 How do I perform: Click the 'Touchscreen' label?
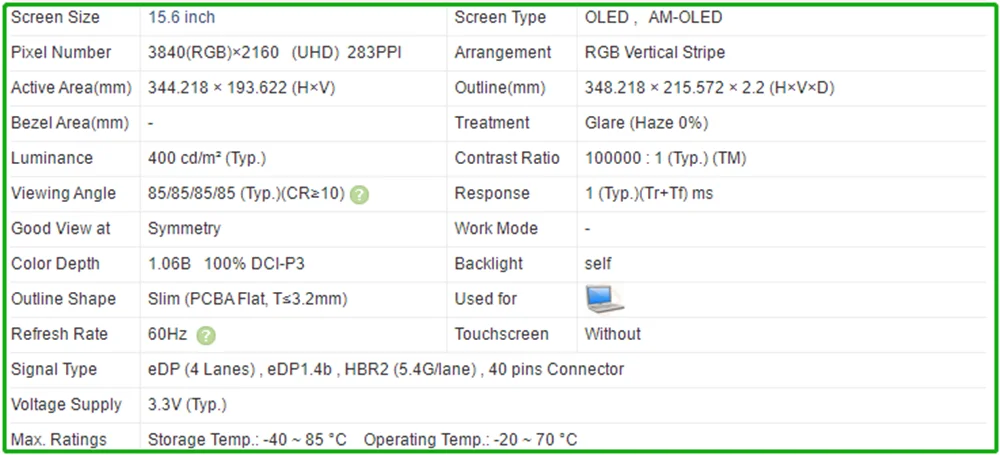(501, 334)
